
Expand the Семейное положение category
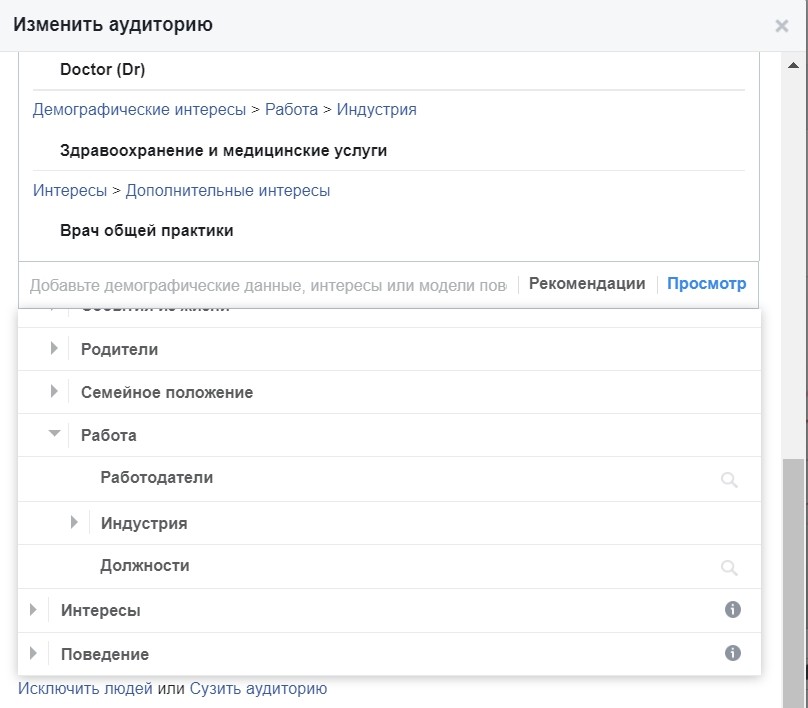[x=54, y=391]
